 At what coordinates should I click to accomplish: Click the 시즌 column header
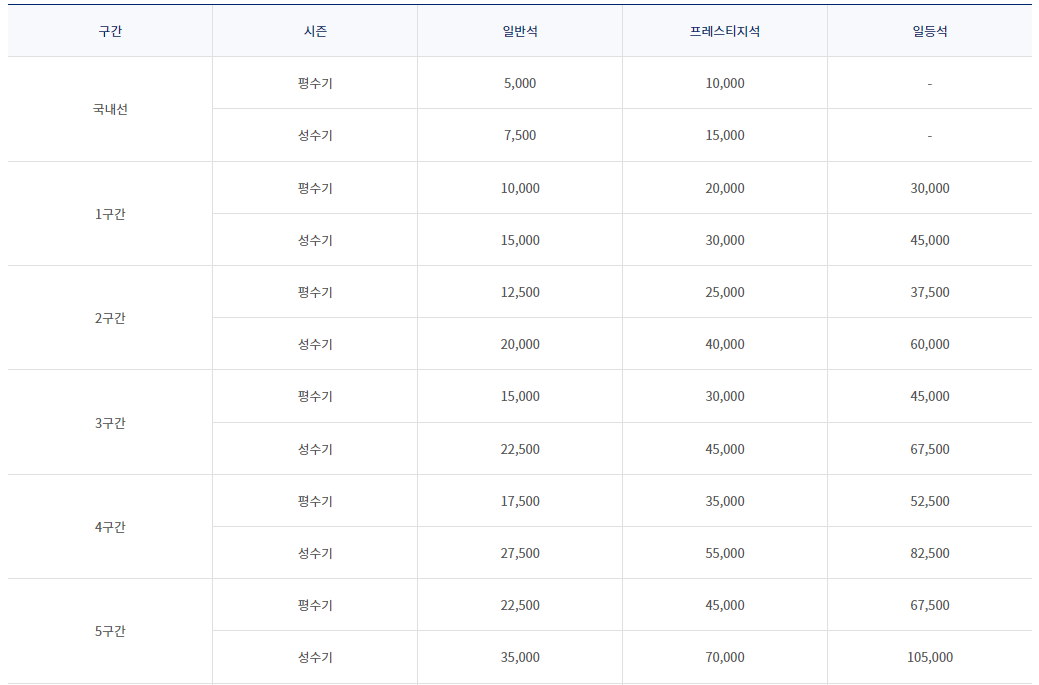314,31
